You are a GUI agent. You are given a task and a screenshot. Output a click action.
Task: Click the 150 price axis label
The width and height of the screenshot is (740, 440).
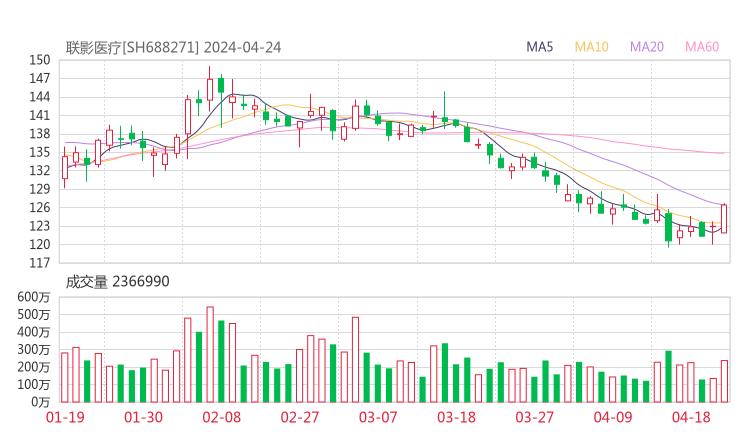coord(40,60)
